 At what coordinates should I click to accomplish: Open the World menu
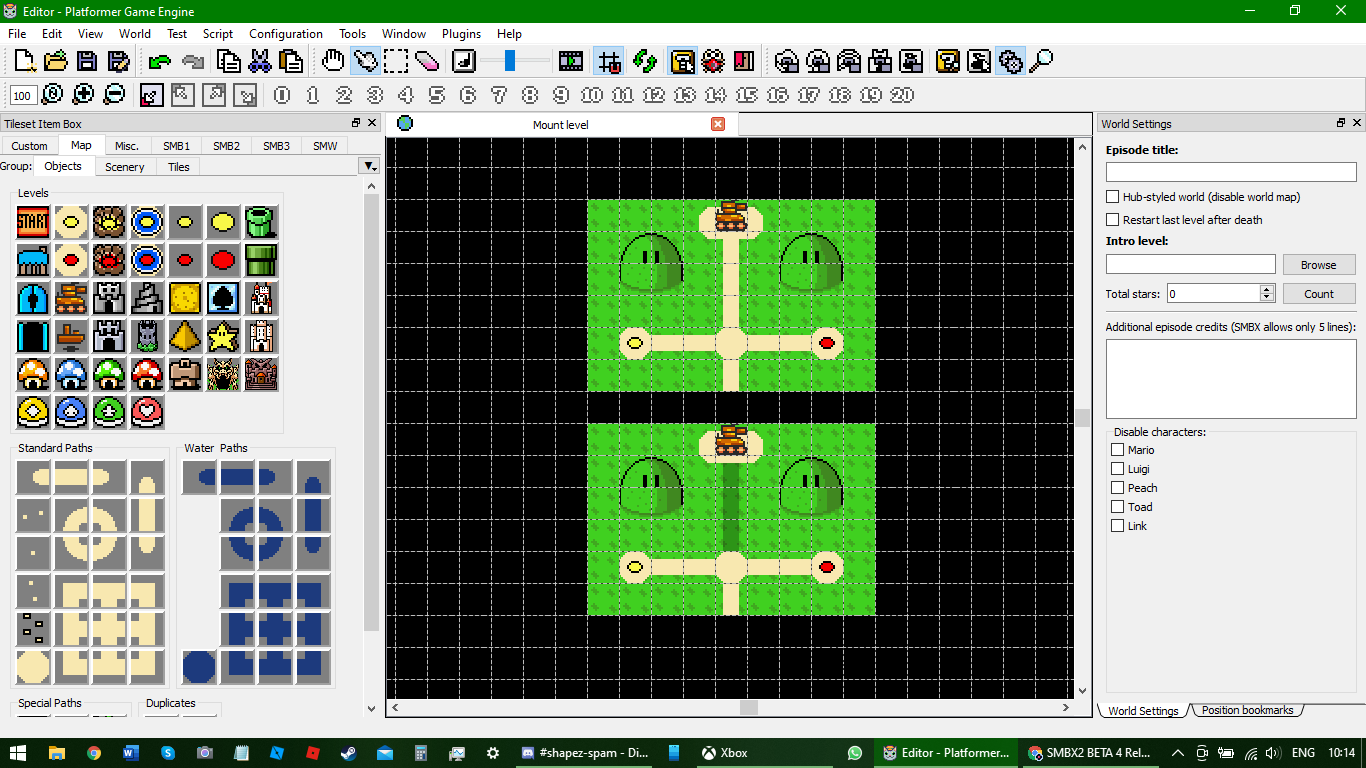coord(135,33)
